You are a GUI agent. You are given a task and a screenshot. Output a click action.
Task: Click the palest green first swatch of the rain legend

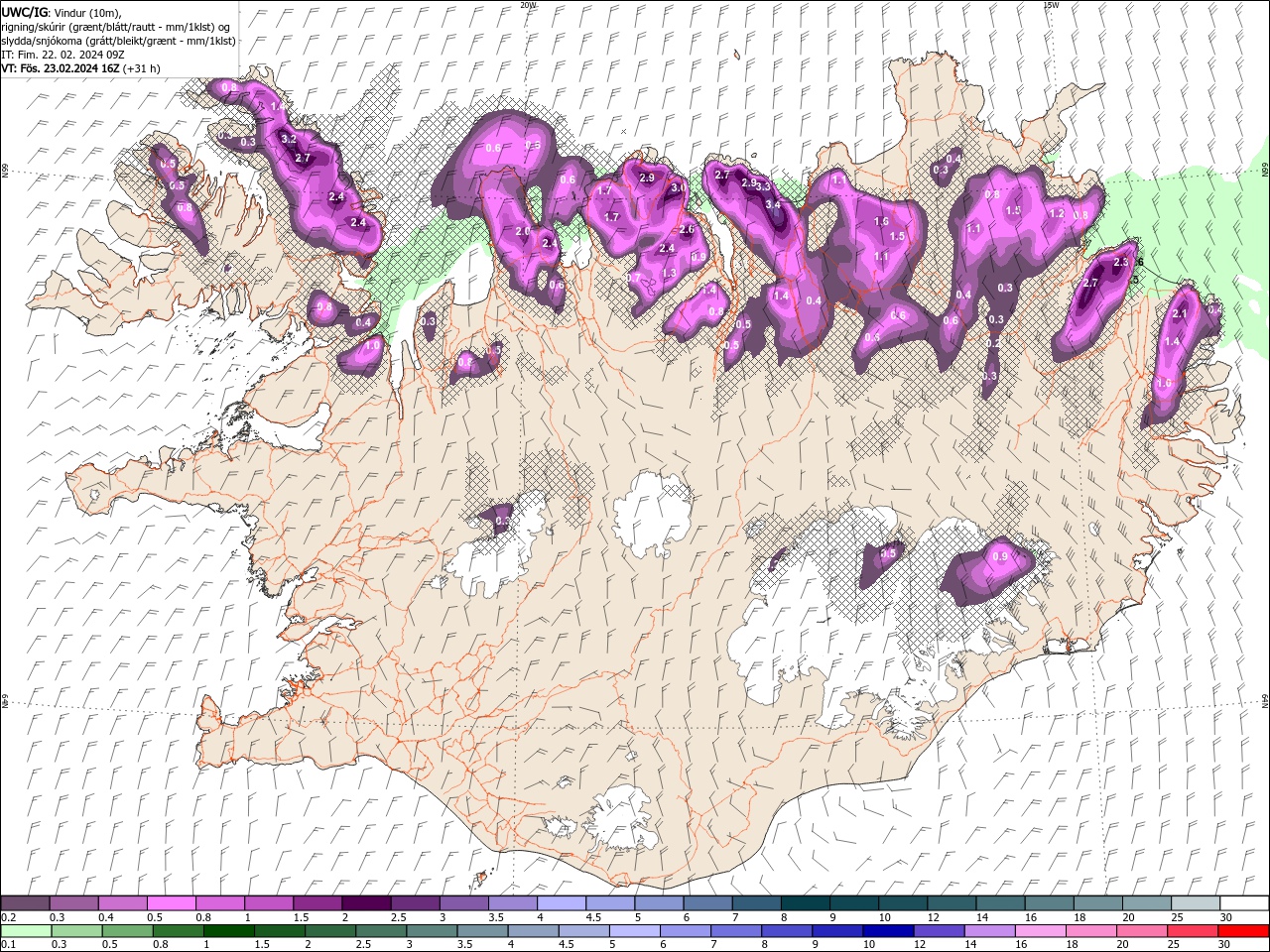point(26,931)
